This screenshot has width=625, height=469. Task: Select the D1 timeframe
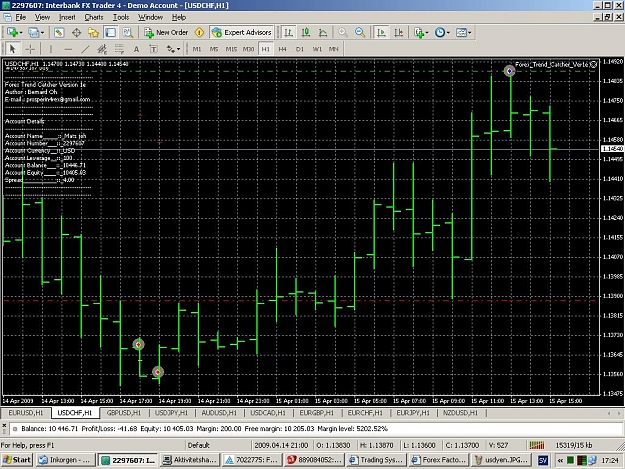tap(300, 49)
